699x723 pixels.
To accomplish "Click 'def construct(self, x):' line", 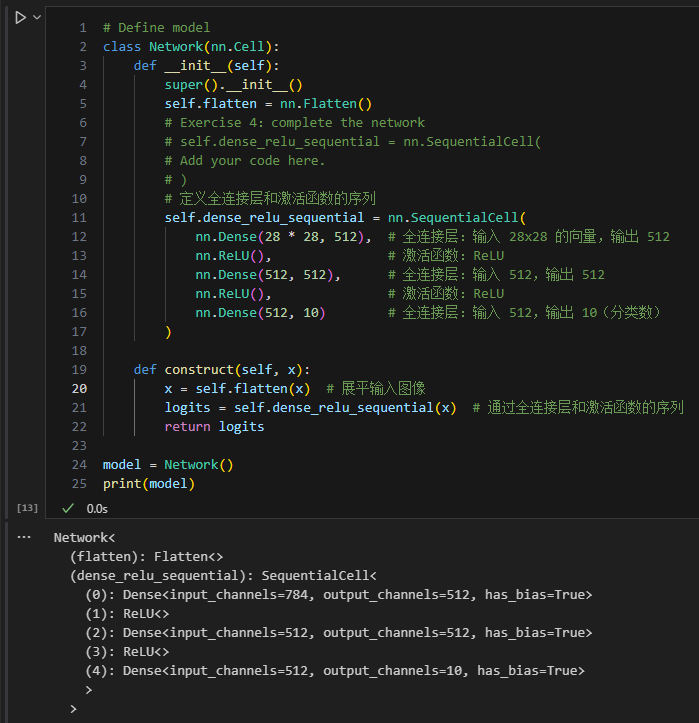I will pyautogui.click(x=222, y=370).
